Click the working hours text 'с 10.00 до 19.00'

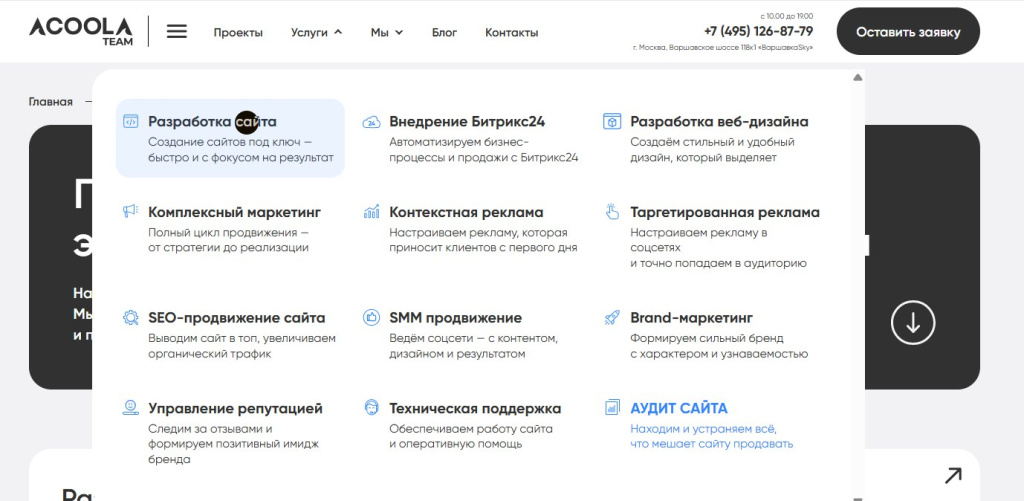pyautogui.click(x=787, y=16)
